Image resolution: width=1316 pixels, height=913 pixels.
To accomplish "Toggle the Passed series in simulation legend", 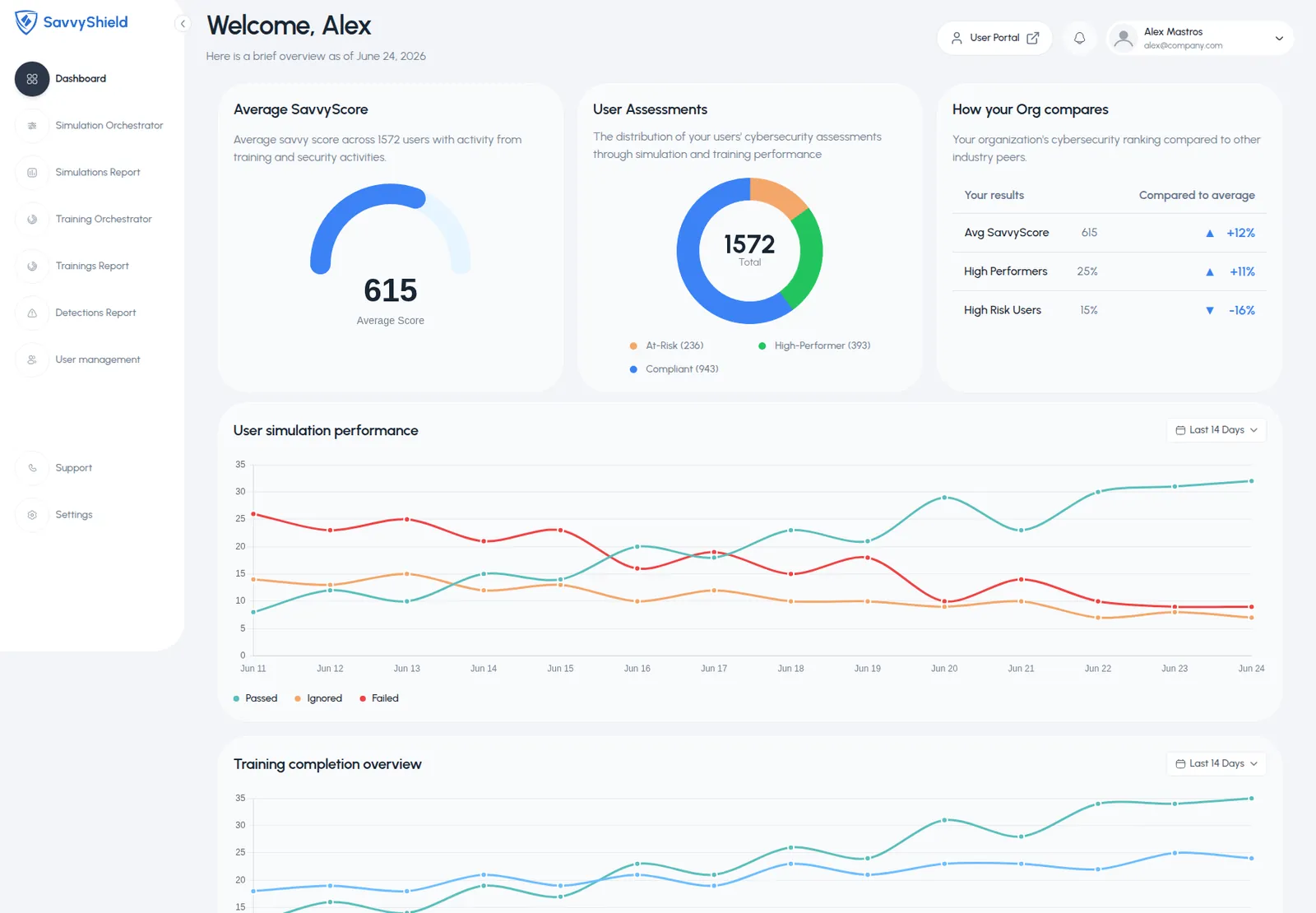I will (x=255, y=698).
